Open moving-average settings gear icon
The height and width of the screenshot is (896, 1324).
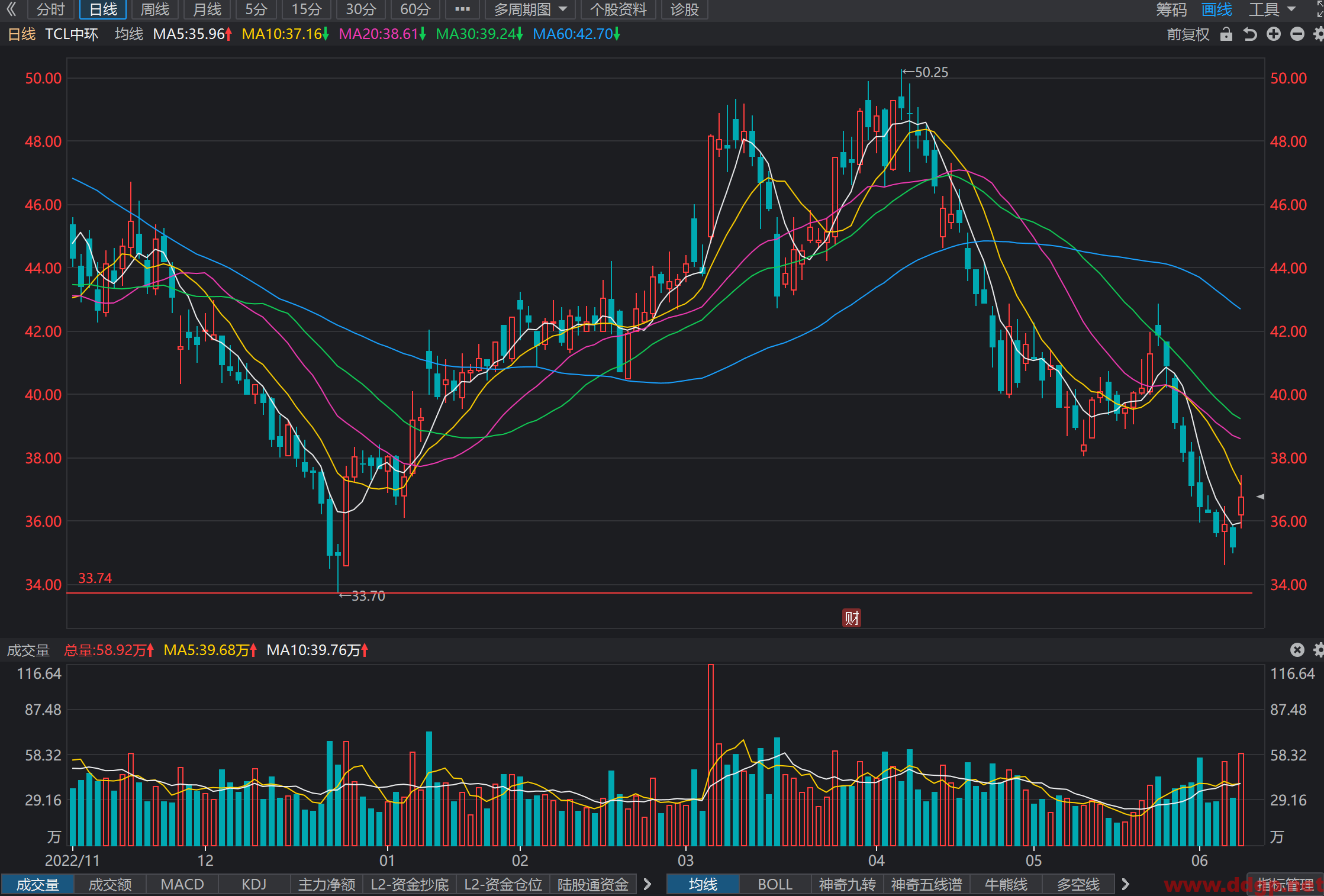pyautogui.click(x=1319, y=34)
